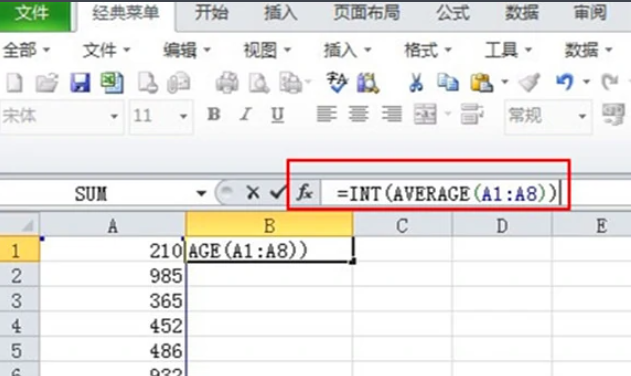Switch to 开始 ribbon tab
631x376 pixels.
211,13
